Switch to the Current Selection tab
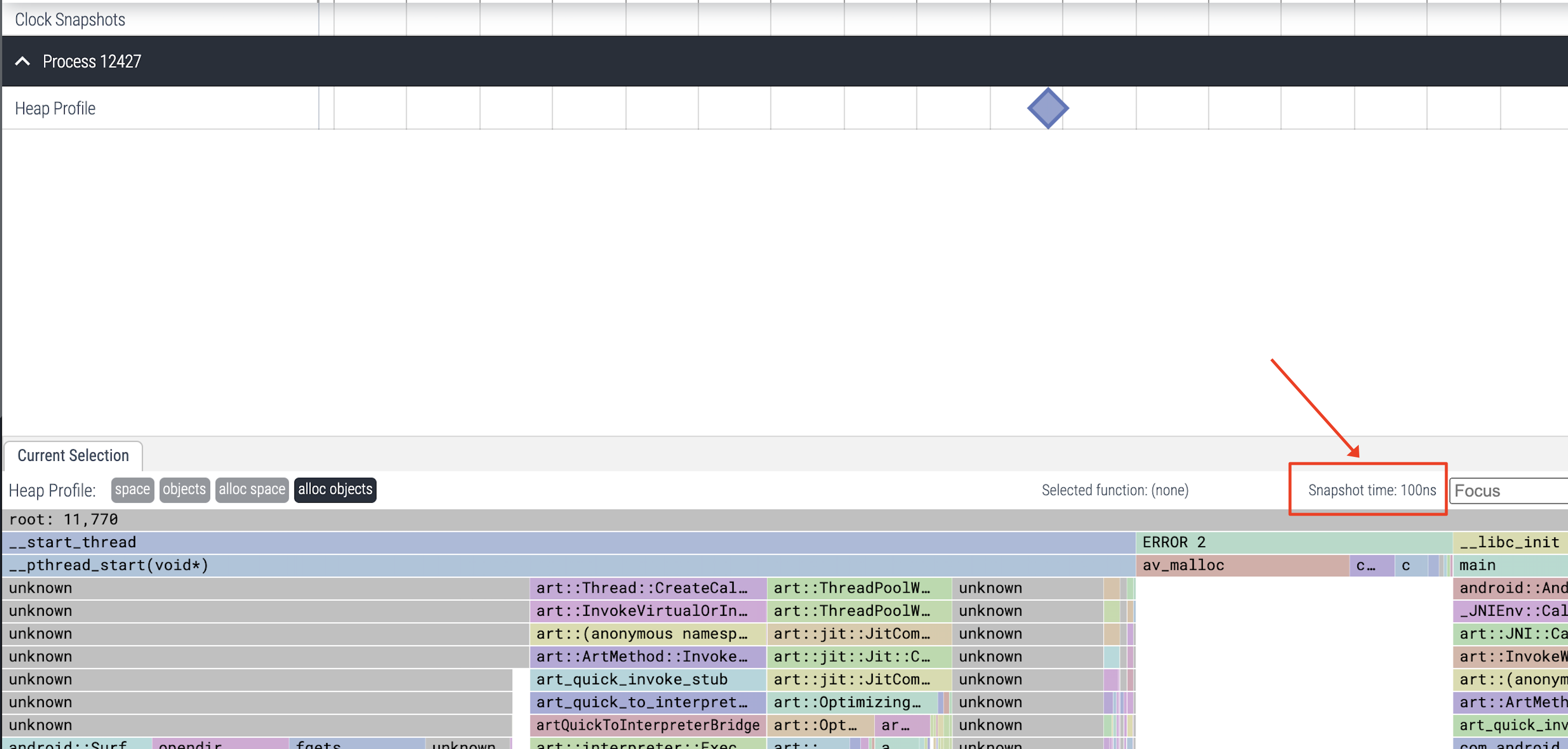 (73, 455)
